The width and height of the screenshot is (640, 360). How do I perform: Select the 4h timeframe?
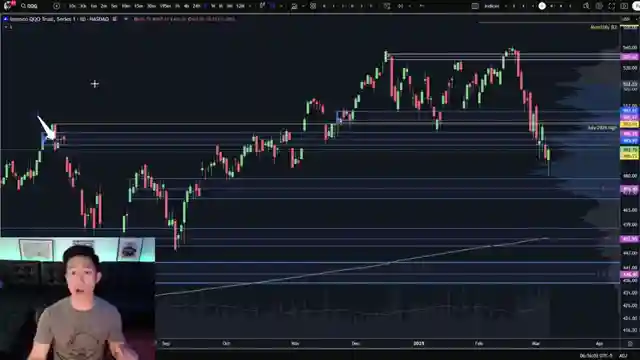click(x=187, y=6)
